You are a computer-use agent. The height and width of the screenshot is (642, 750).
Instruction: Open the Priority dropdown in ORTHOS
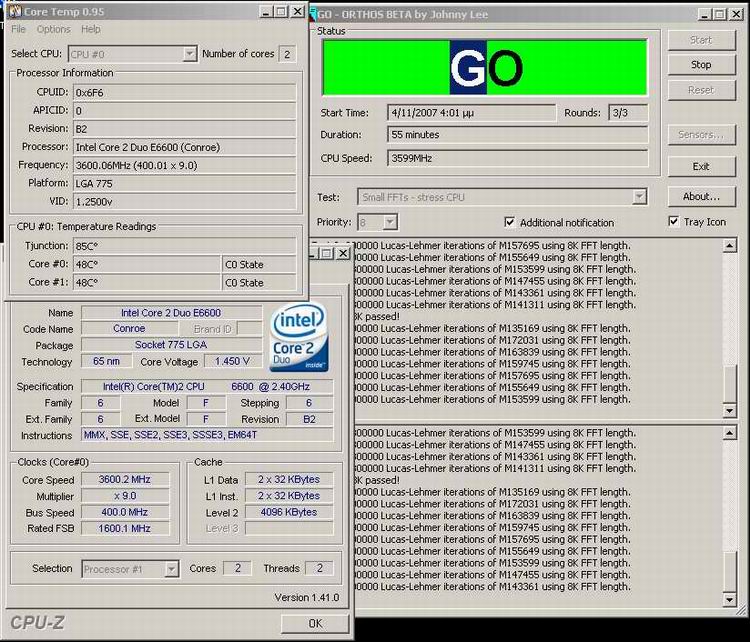click(x=390, y=222)
